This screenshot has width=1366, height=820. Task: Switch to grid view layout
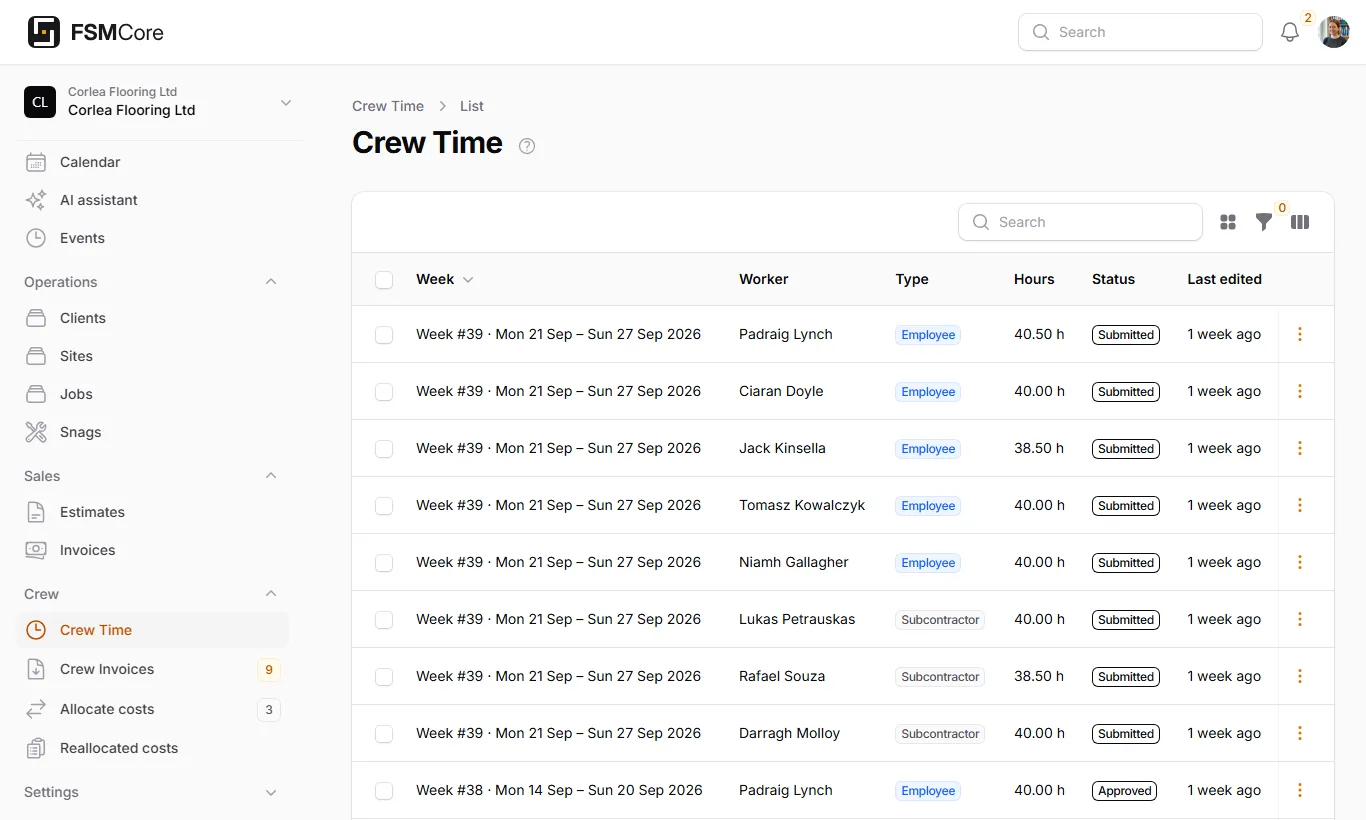(1228, 222)
